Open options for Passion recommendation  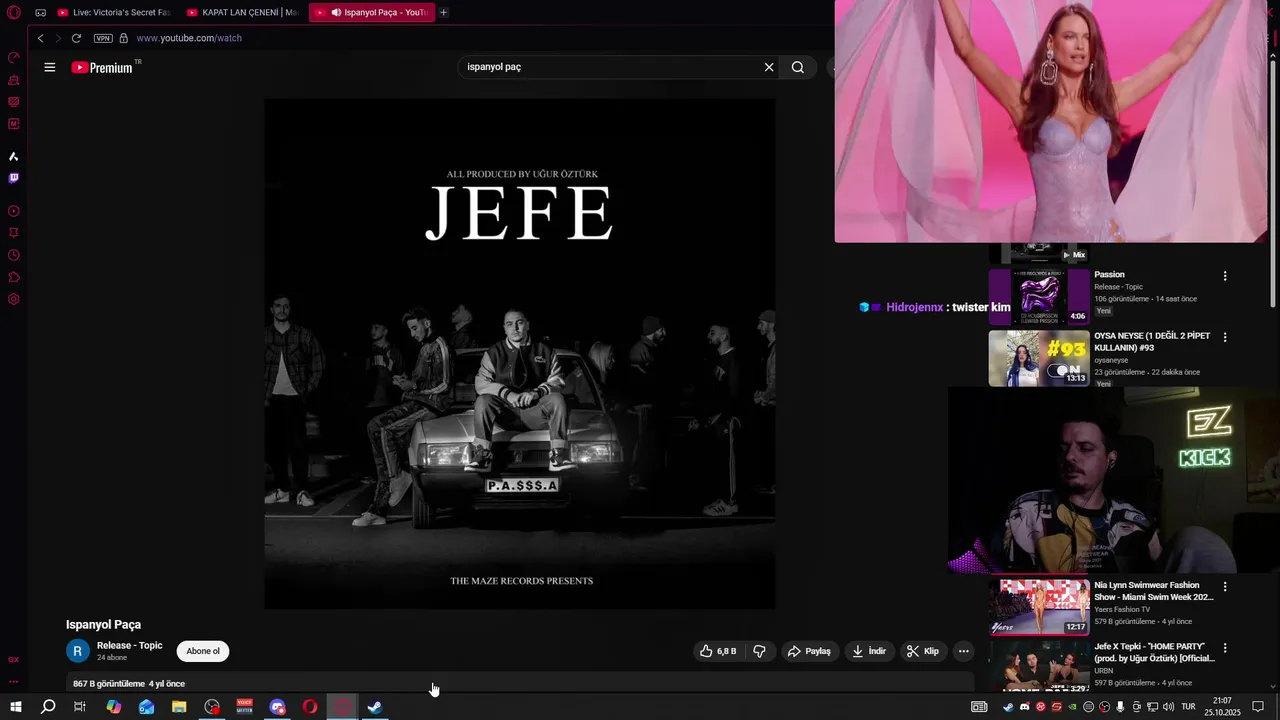[1225, 276]
